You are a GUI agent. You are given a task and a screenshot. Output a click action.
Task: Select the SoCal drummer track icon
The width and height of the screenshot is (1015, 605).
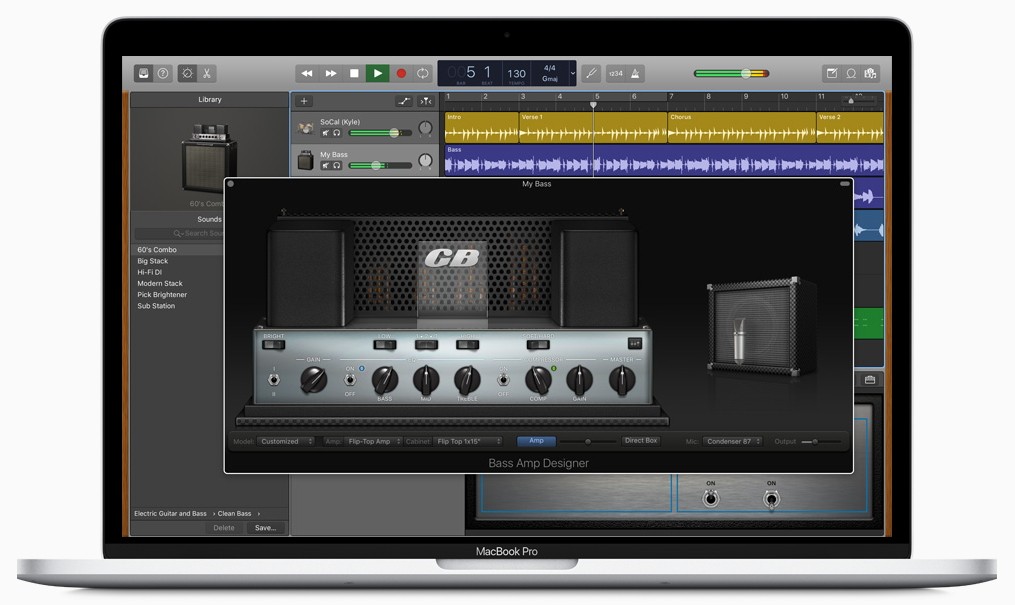tap(306, 127)
